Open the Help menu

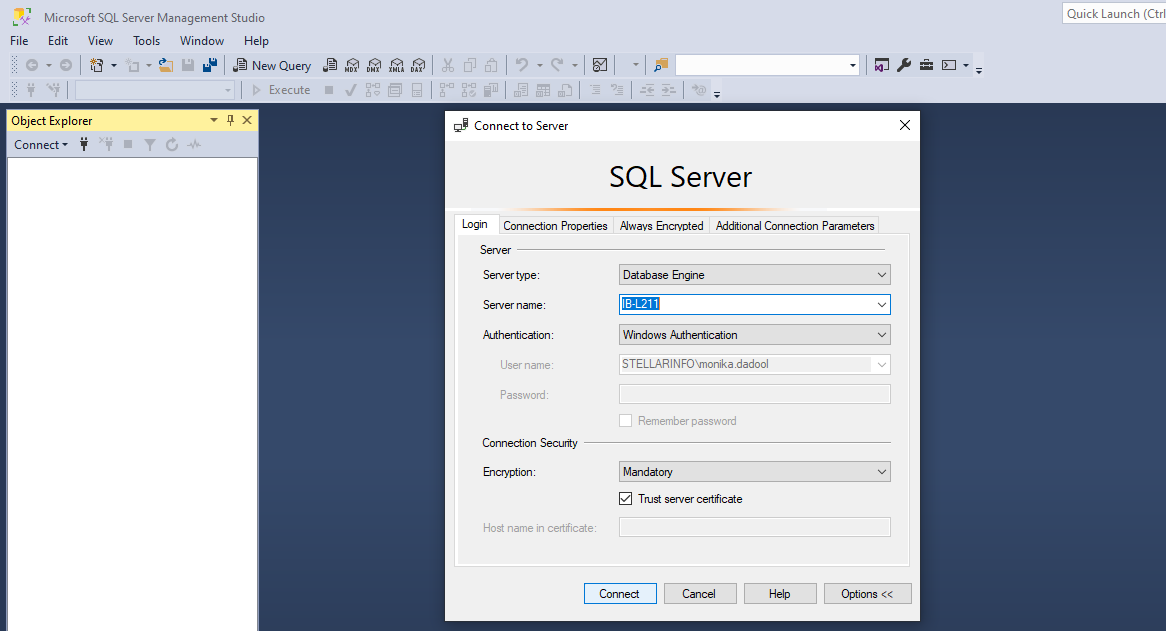pos(257,41)
